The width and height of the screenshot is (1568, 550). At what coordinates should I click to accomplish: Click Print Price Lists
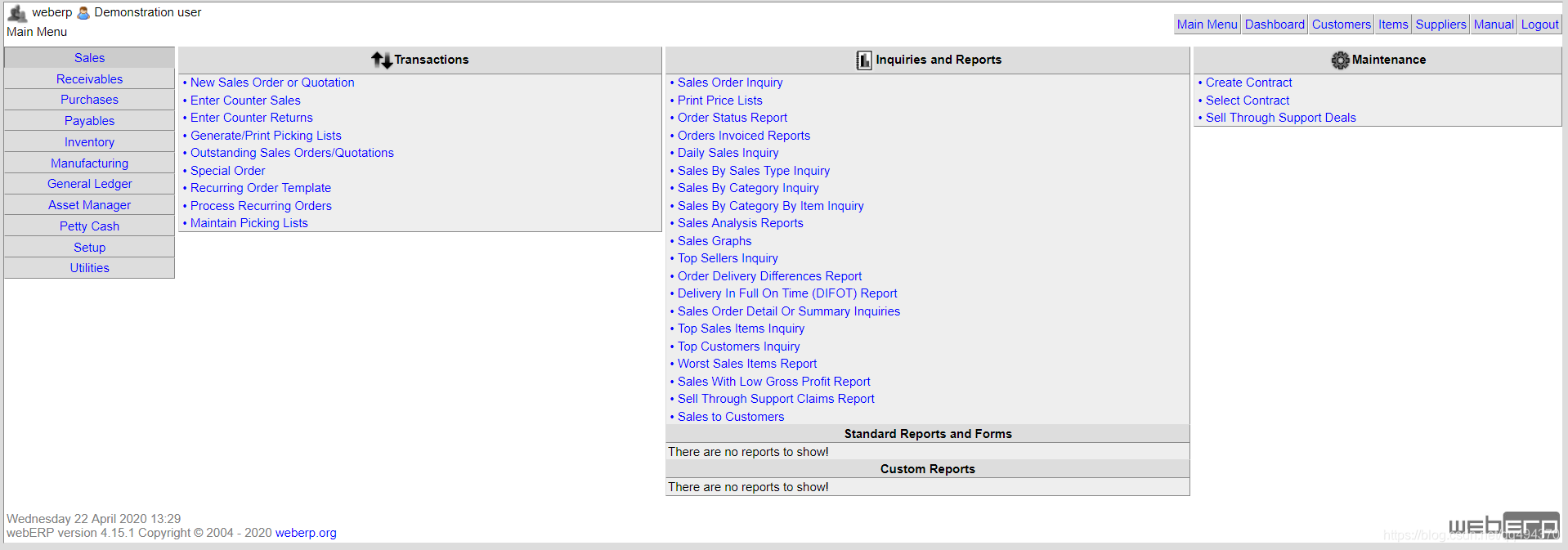(719, 101)
